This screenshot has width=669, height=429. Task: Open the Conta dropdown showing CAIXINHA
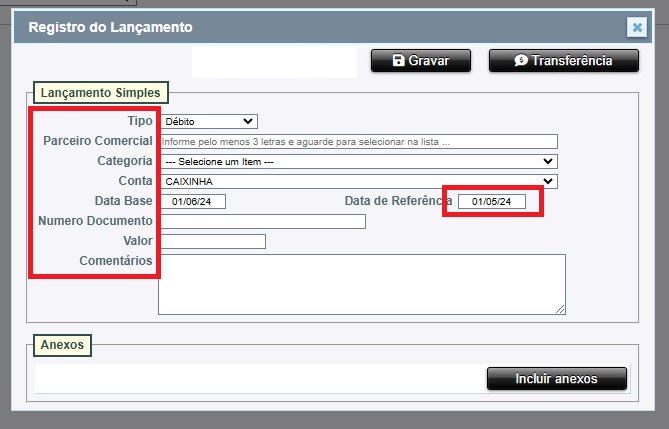[358, 181]
